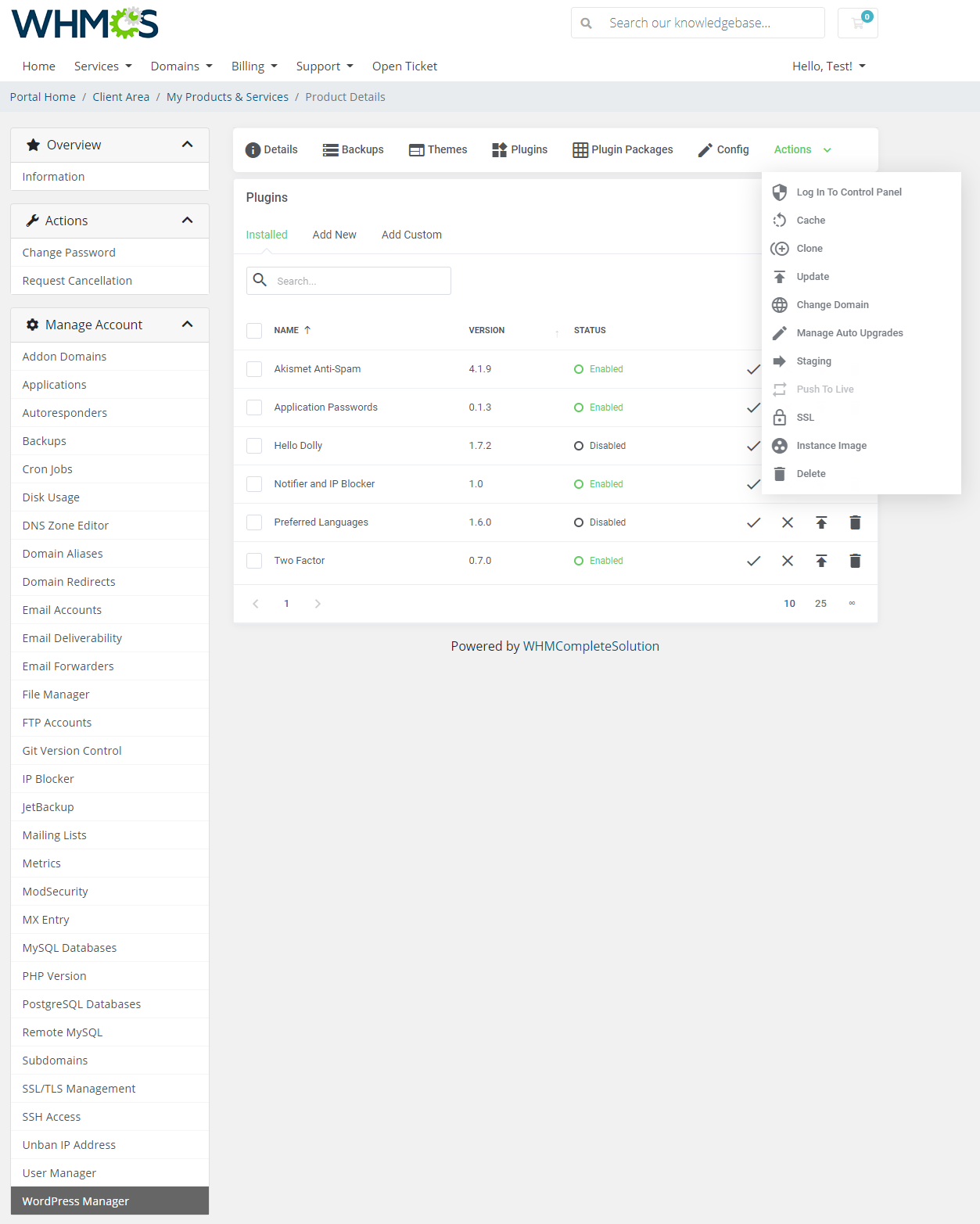Image resolution: width=980 pixels, height=1224 pixels.
Task: Collapse the Manage Account sidebar panel
Action: [187, 325]
